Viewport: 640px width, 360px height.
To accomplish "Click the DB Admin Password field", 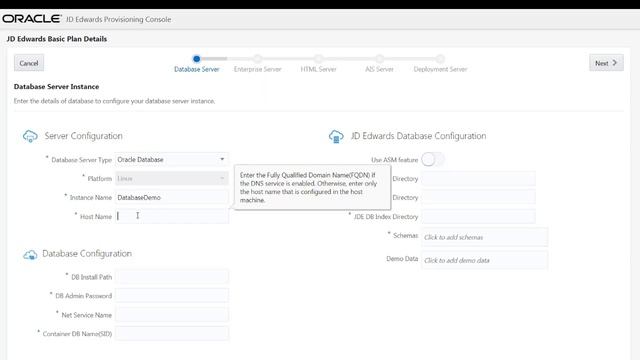I will coord(171,296).
